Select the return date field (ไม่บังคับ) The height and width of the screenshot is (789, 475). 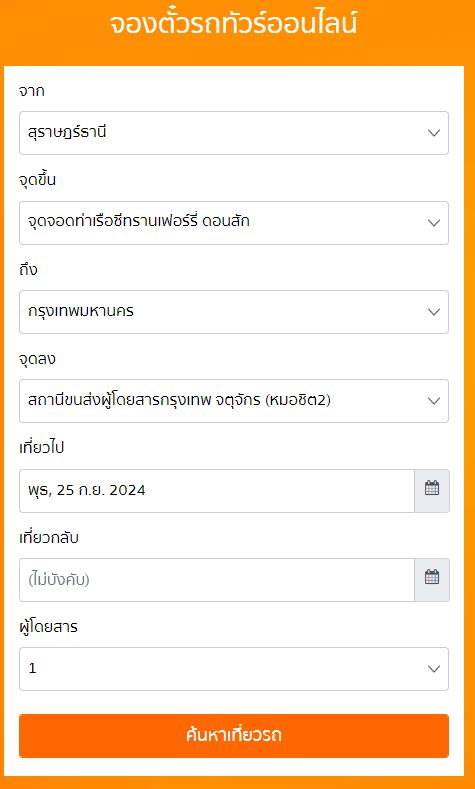pos(217,580)
